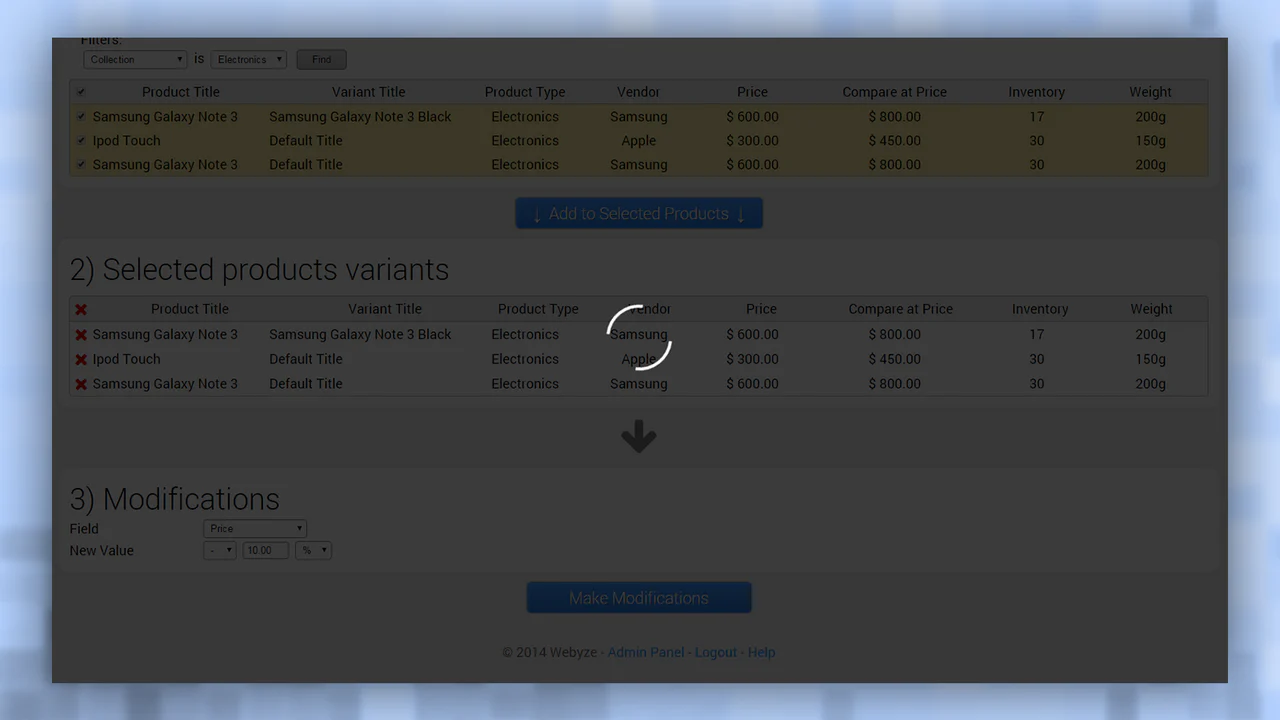Click Variant Title header in Selected products variants table
This screenshot has width=1280, height=720.
pyautogui.click(x=385, y=309)
